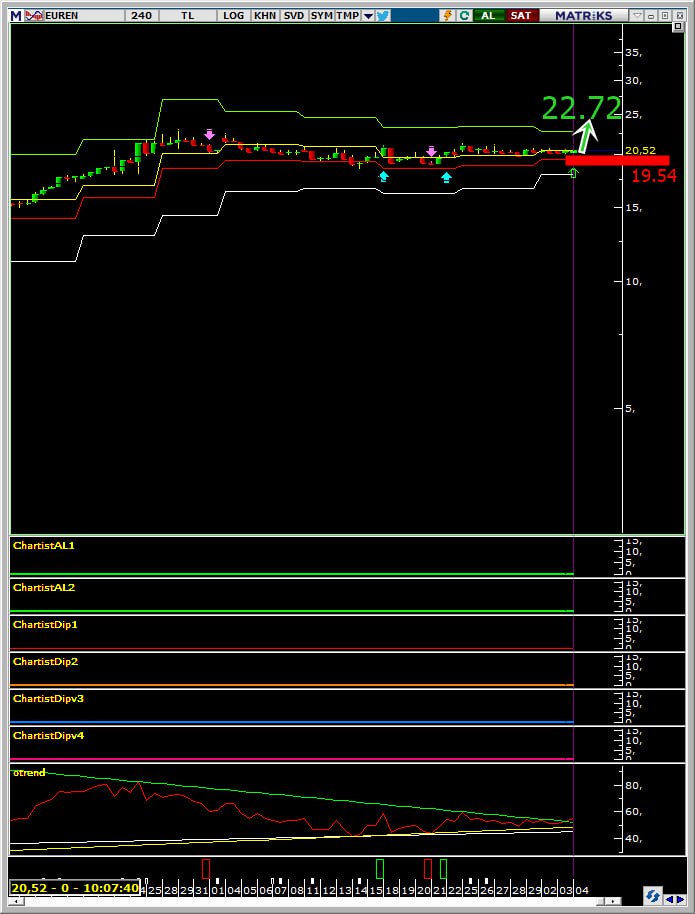The image size is (695, 914).
Task: Click the orange lightning bolt icon
Action: [448, 16]
